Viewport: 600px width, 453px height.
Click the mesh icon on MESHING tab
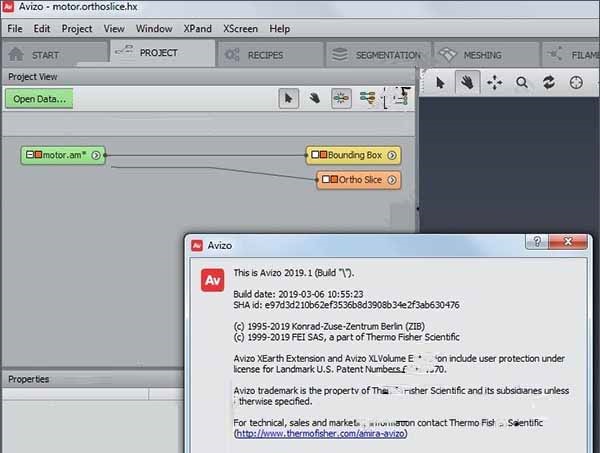448,54
